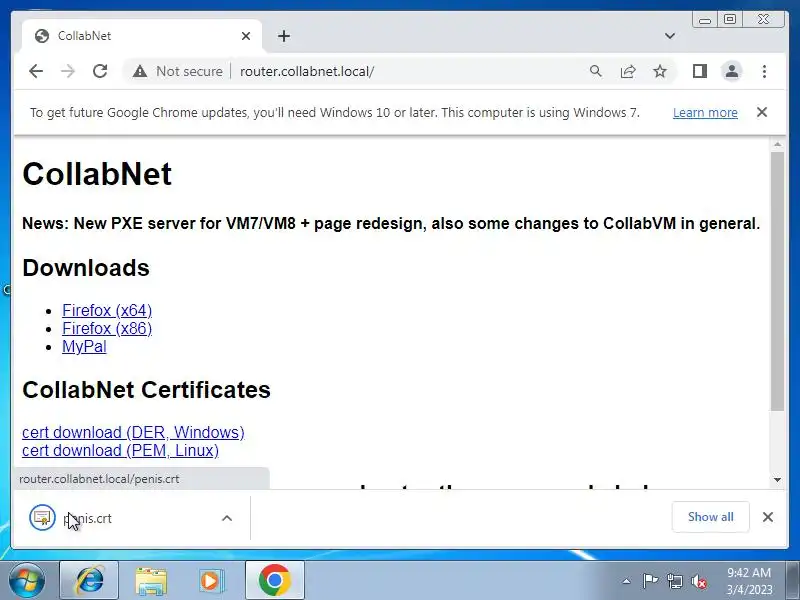Screen dimensions: 800x600
Task: Click the Downloads heading
Action: [86, 268]
